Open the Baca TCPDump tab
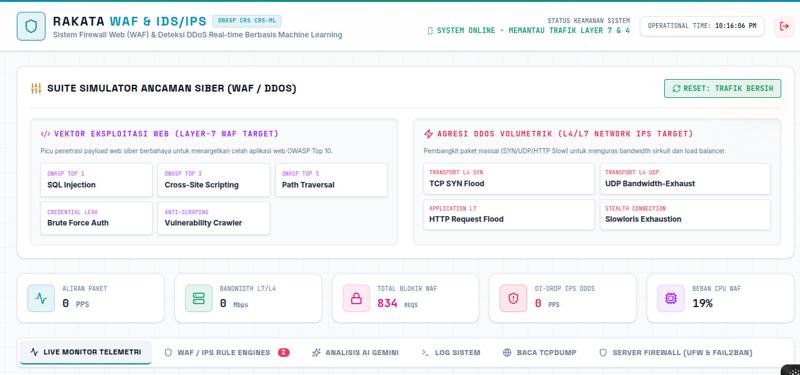The width and height of the screenshot is (800, 375). [539, 353]
